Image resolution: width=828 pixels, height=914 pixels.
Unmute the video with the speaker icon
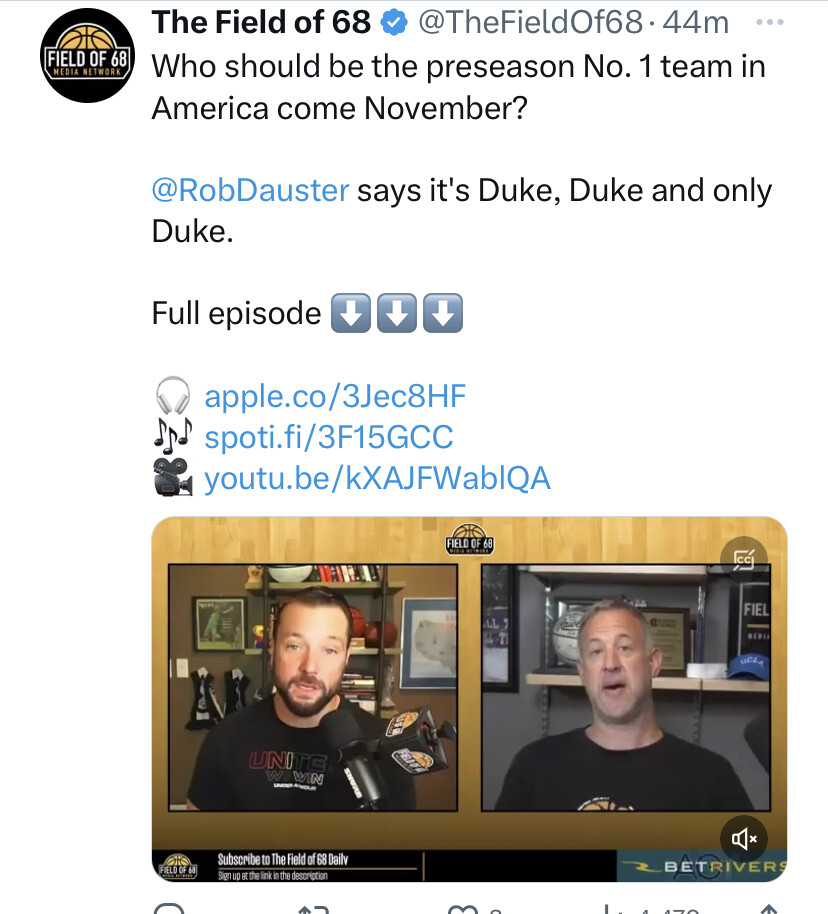tap(743, 839)
